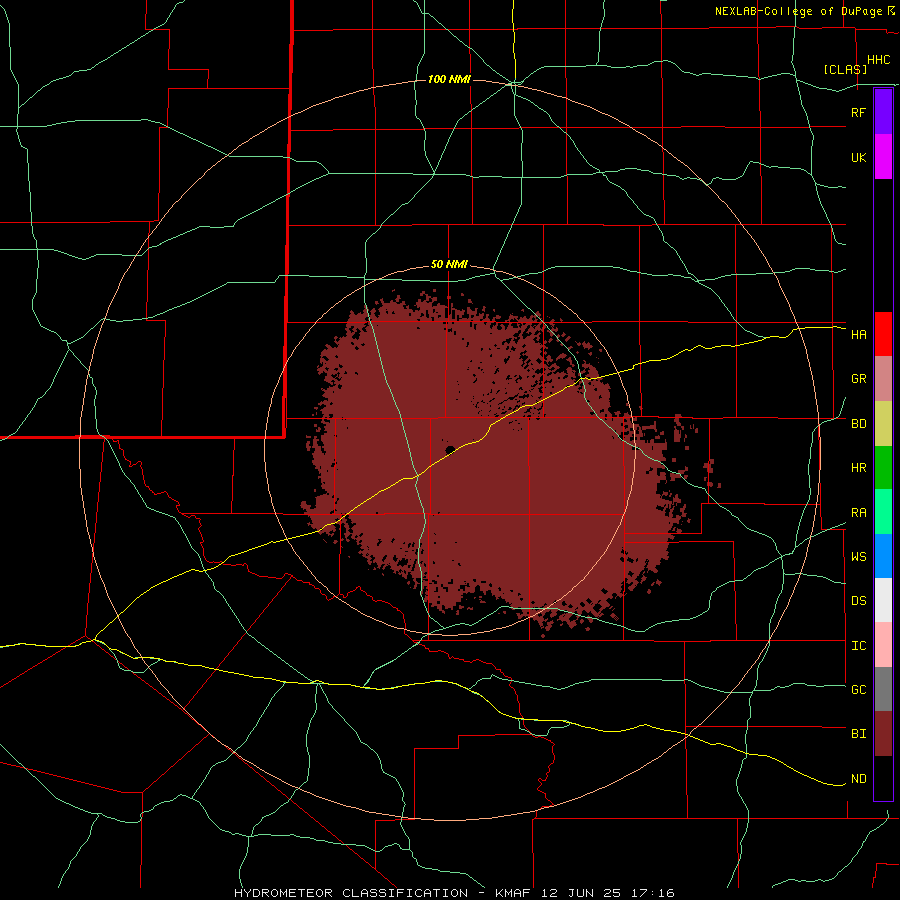The width and height of the screenshot is (900, 900).
Task: Click the RF legend label
Action: (858, 112)
